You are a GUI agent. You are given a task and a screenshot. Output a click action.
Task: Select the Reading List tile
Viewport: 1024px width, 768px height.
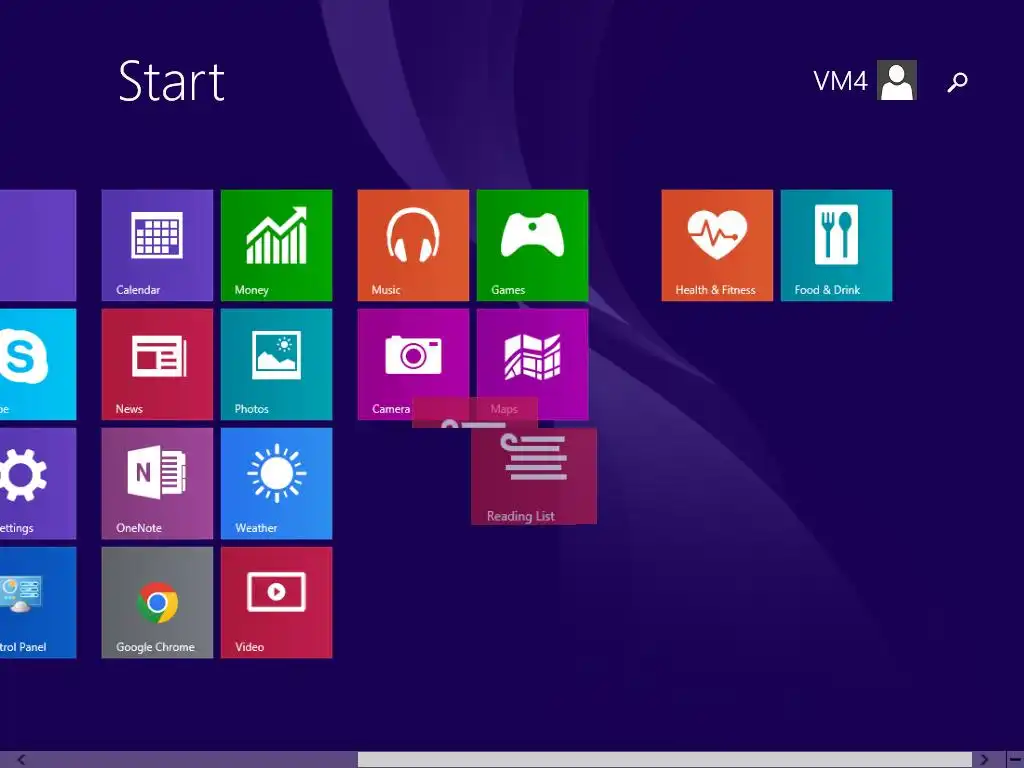click(x=534, y=476)
